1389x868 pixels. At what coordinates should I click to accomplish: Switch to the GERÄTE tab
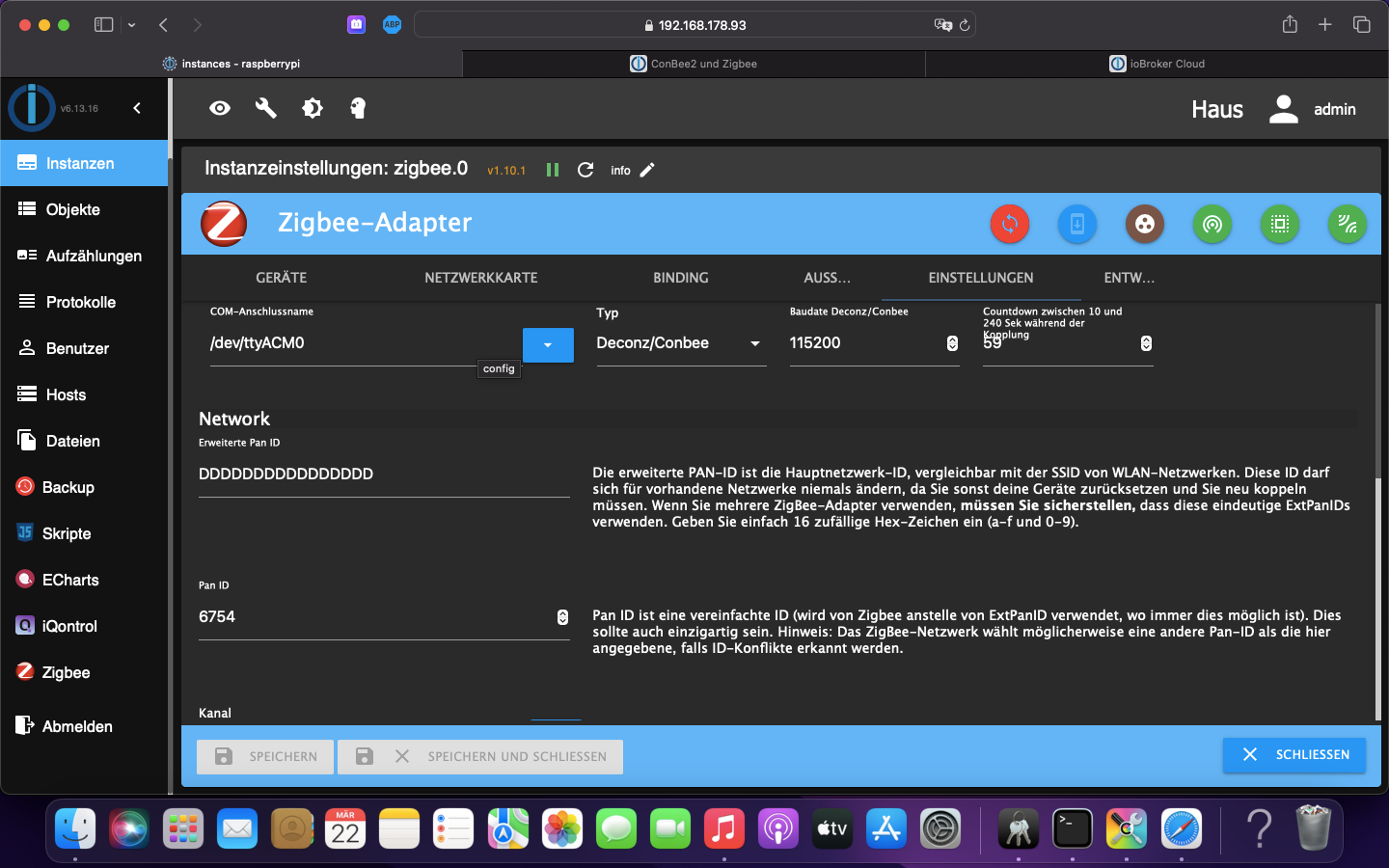click(281, 278)
